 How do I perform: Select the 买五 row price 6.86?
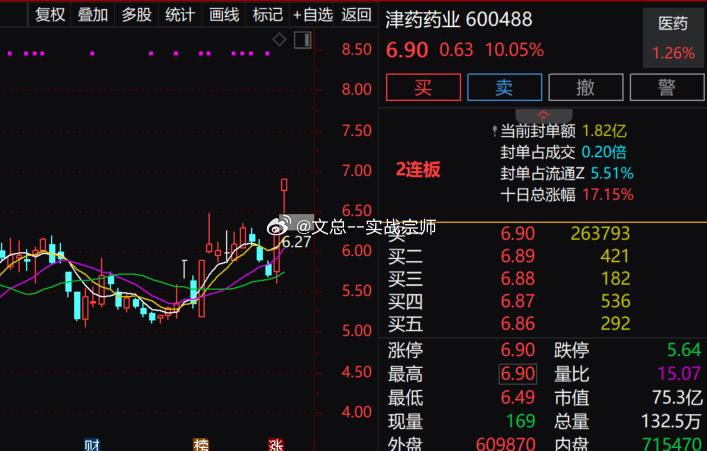point(518,324)
